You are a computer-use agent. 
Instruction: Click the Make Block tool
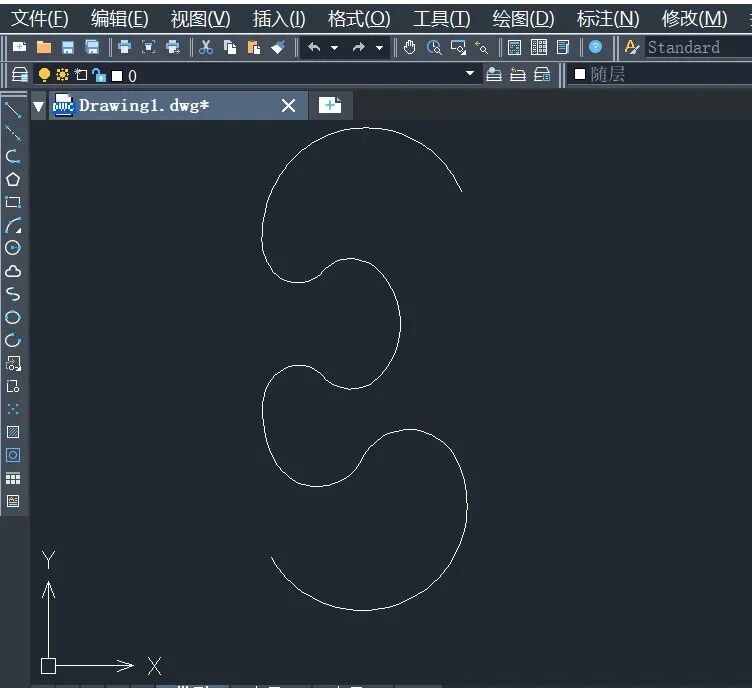coord(13,386)
